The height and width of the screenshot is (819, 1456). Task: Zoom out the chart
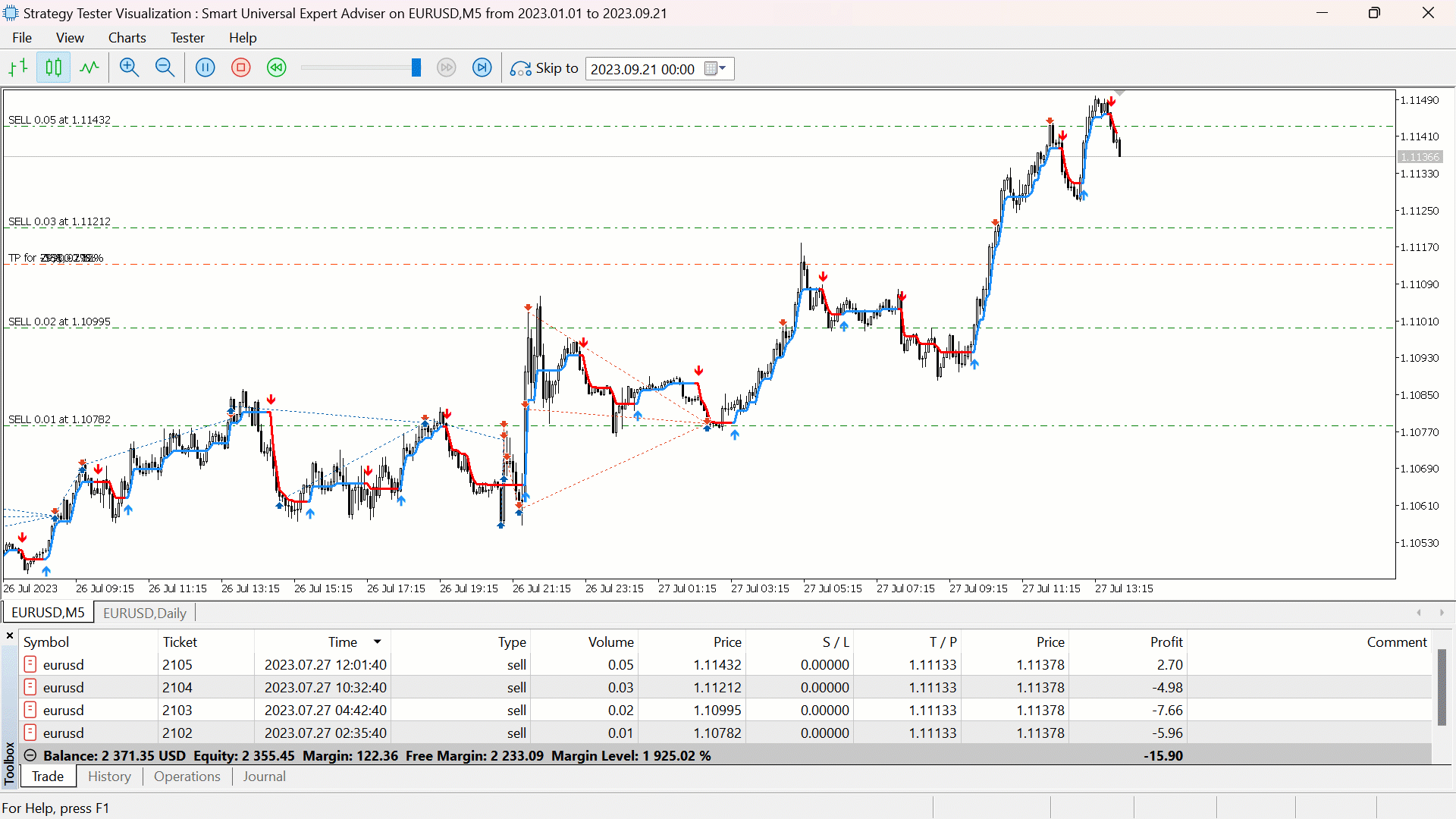point(165,68)
